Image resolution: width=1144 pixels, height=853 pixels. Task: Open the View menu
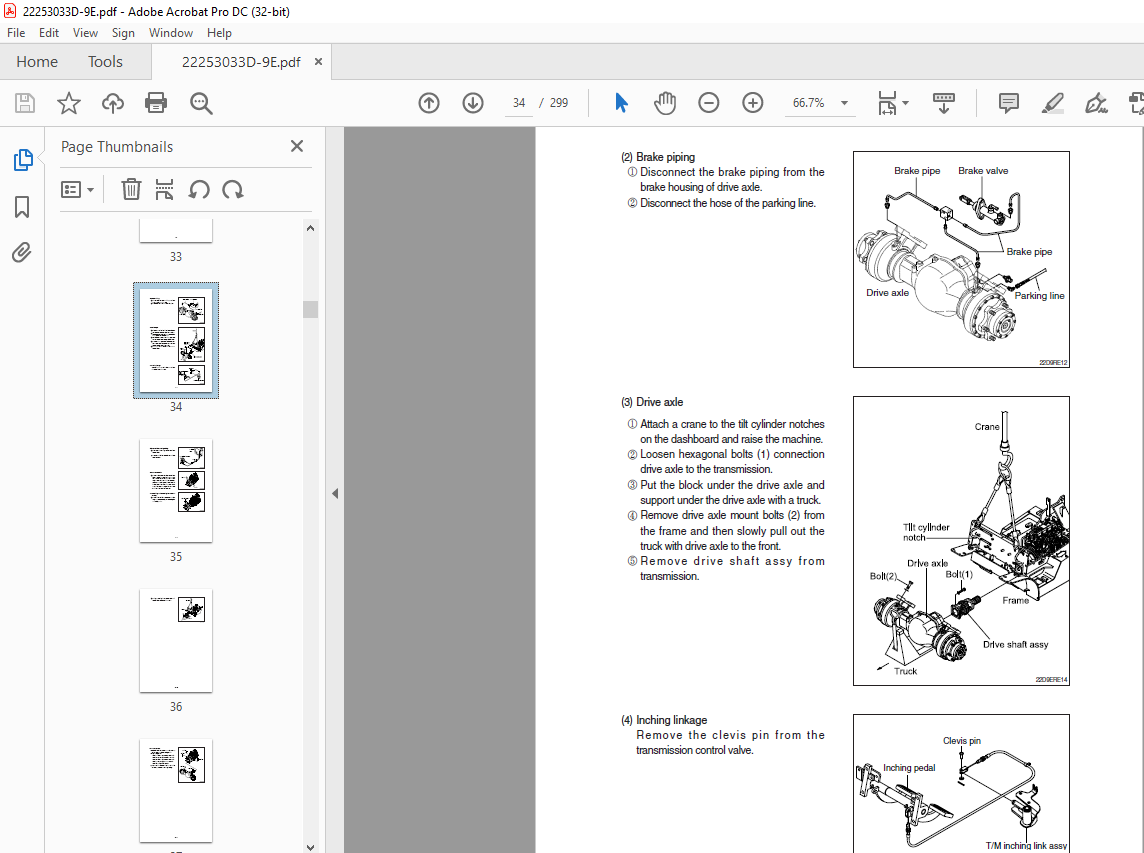click(85, 33)
